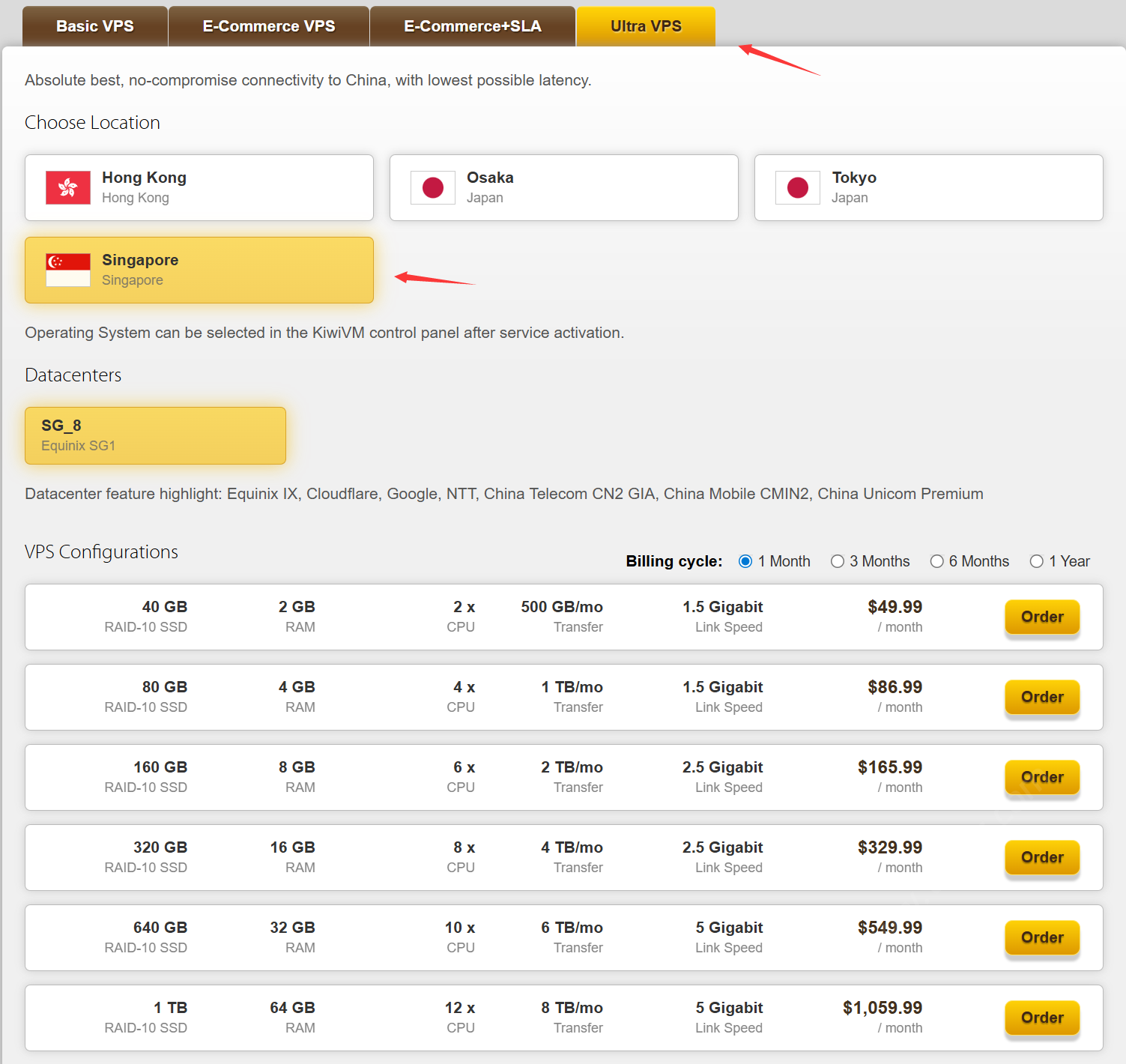The image size is (1126, 1064).
Task: Order the $49.99 40 GB plan
Action: pos(1042,617)
